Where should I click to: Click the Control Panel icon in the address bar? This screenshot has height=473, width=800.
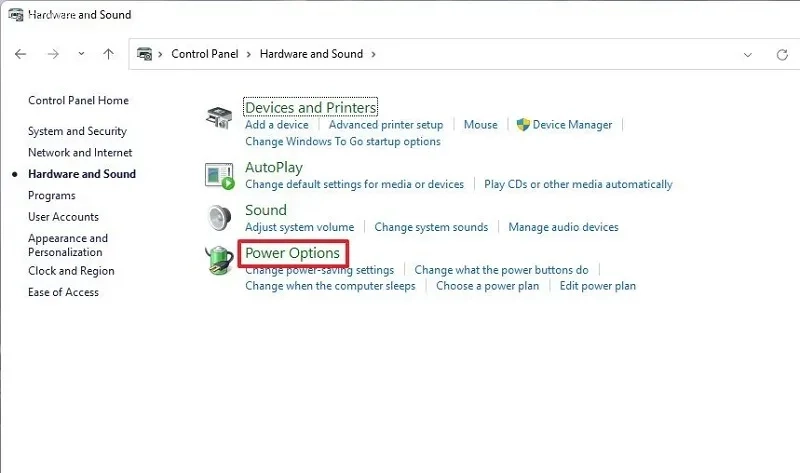(x=144, y=54)
